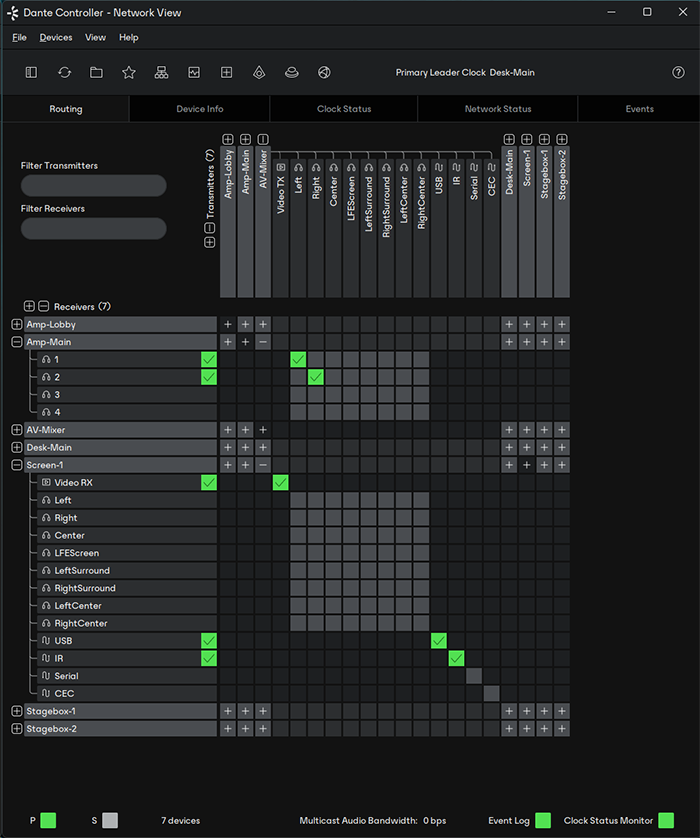Click the diamond drop toolbar icon
Image resolution: width=700 pixels, height=838 pixels.
259,72
